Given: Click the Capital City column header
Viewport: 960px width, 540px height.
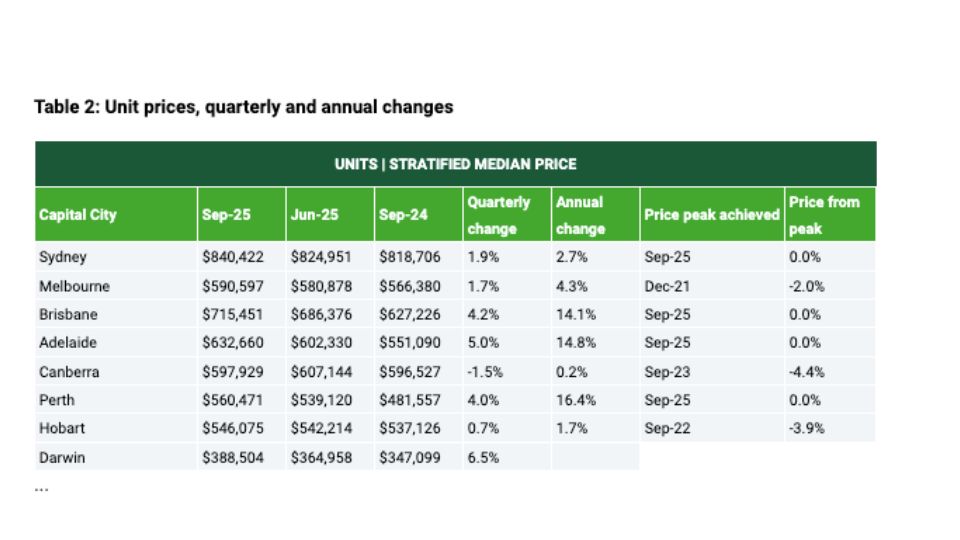Looking at the screenshot, I should point(78,215).
